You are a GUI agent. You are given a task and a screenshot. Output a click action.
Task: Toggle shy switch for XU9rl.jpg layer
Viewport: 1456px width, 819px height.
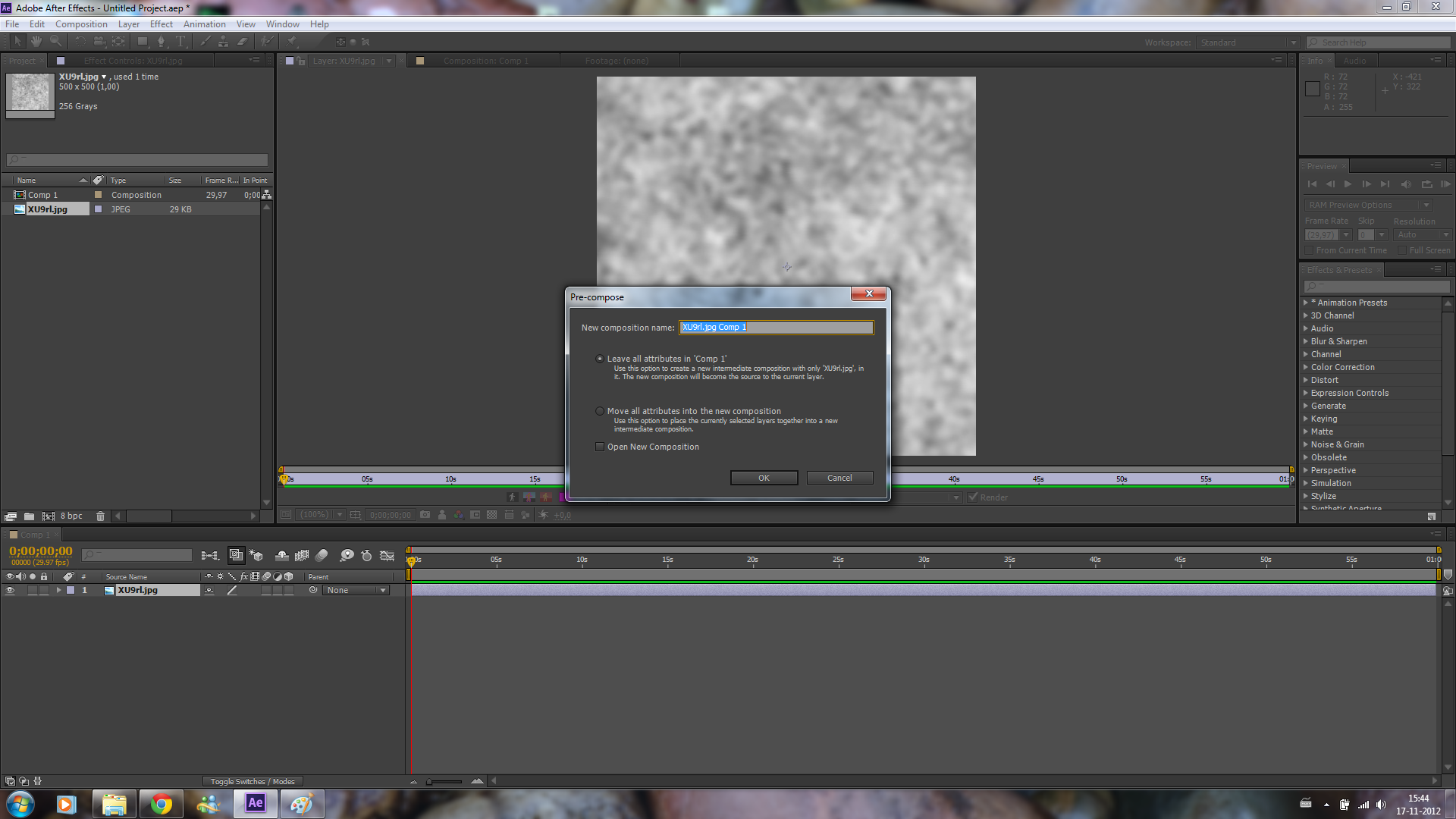209,590
